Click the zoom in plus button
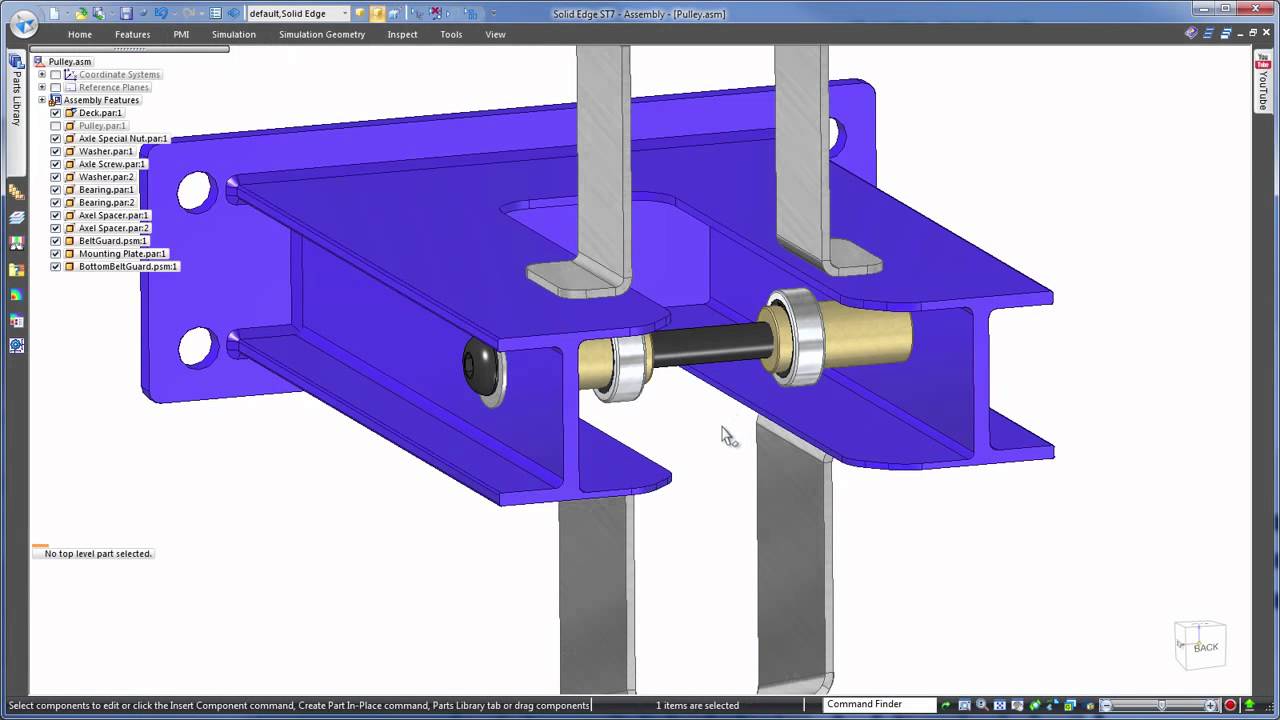The image size is (1280, 720). point(1210,705)
